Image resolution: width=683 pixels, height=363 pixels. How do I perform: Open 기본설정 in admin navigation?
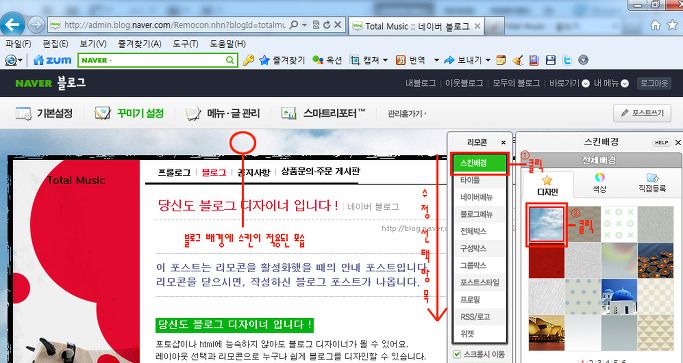click(x=44, y=113)
